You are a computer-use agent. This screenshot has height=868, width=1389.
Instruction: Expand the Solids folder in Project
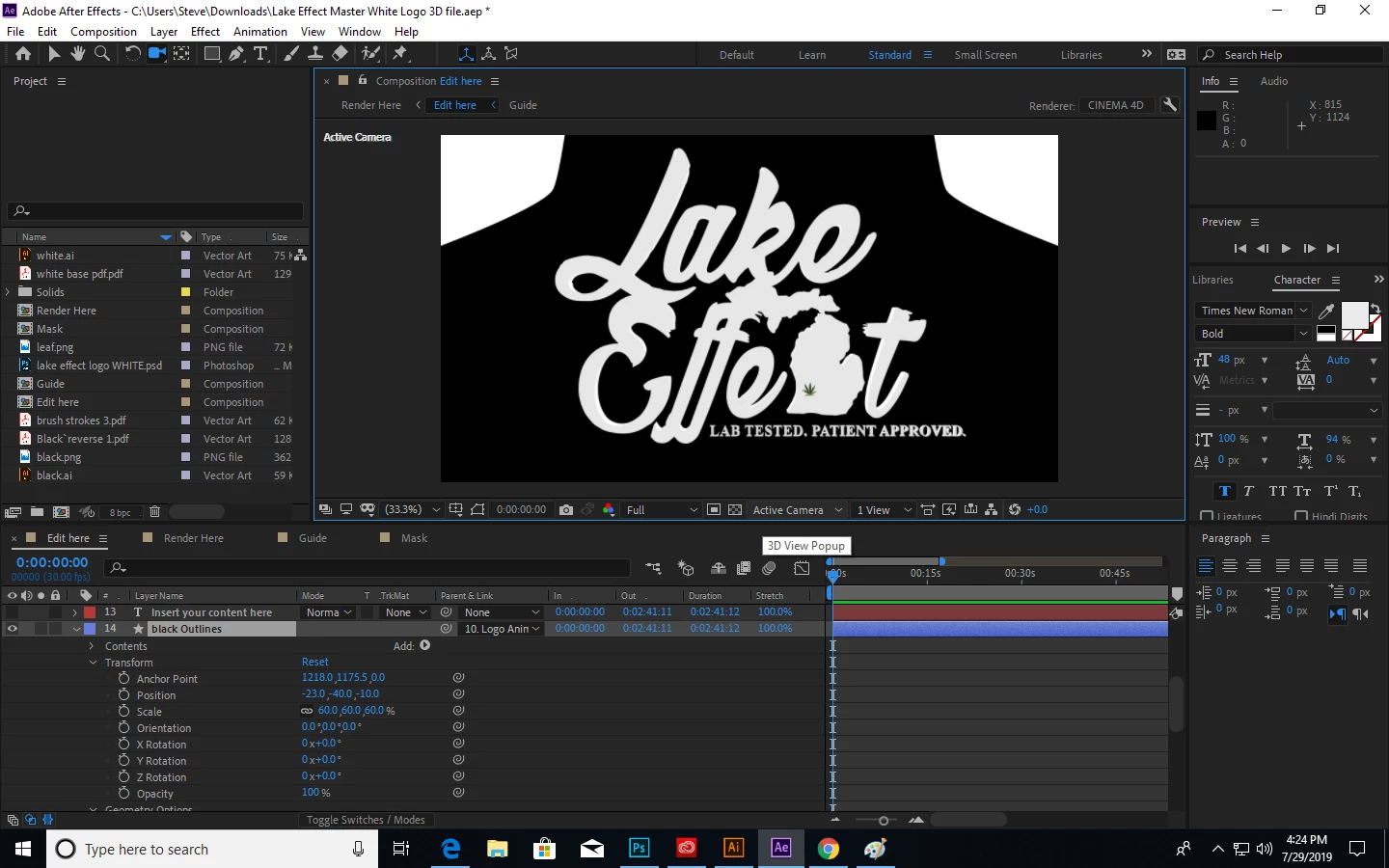[x=8, y=292]
